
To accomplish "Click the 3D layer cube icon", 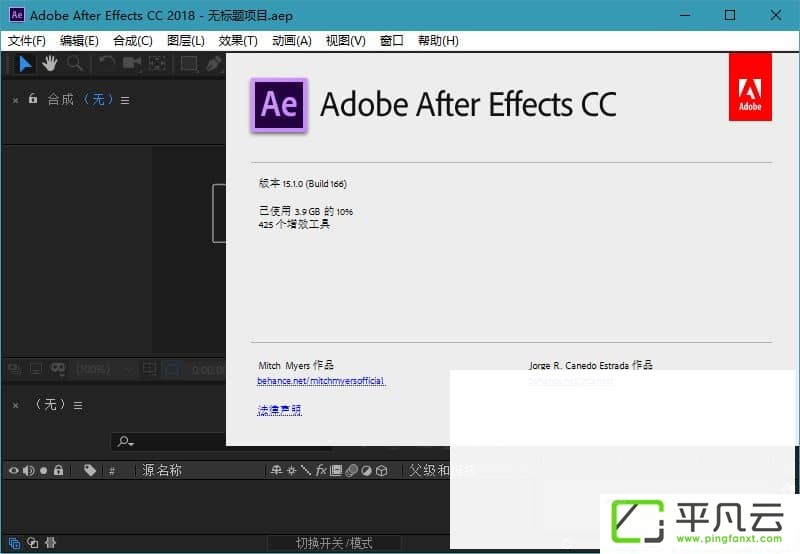I will tap(382, 470).
